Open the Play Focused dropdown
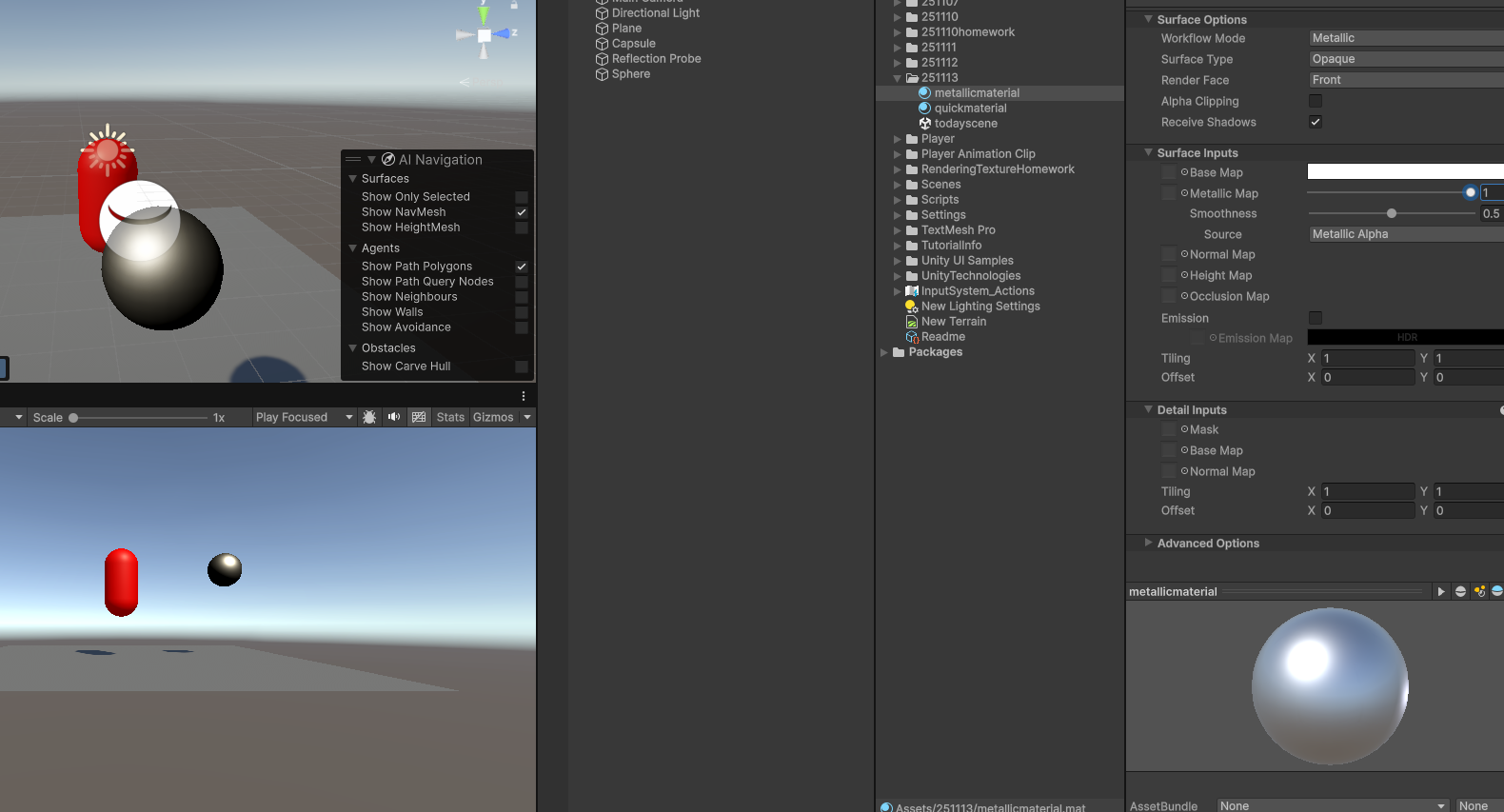Viewport: 1504px width, 812px height. (x=304, y=417)
